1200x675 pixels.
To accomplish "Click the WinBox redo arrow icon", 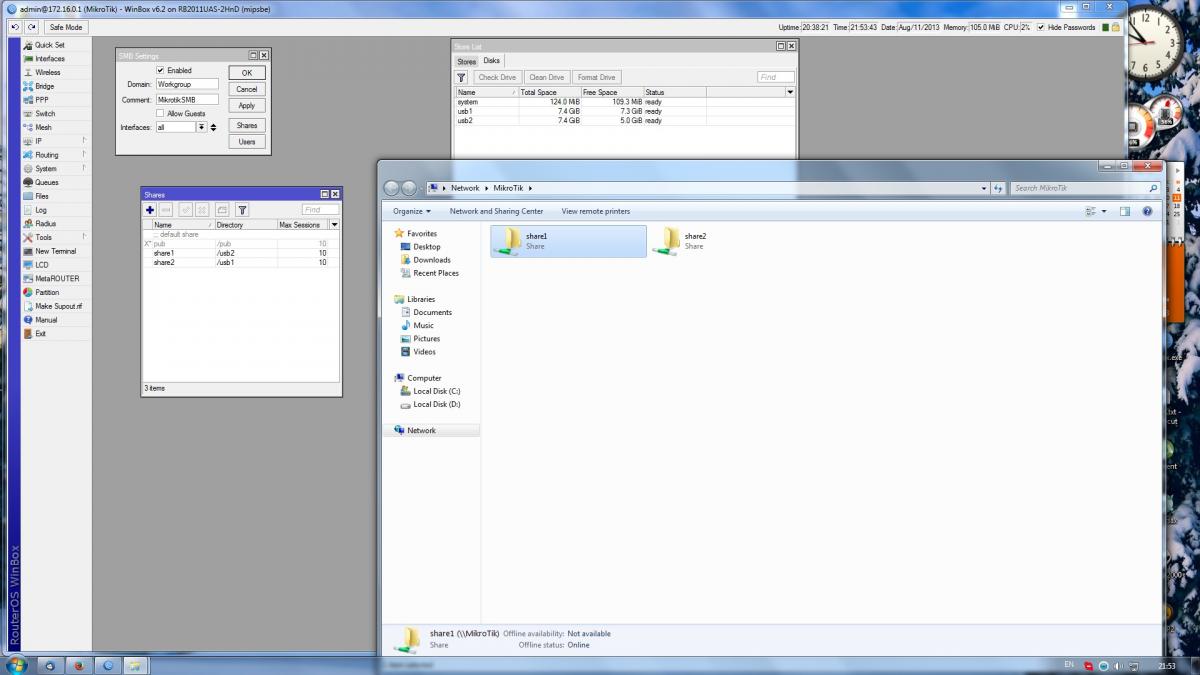I will click(32, 27).
